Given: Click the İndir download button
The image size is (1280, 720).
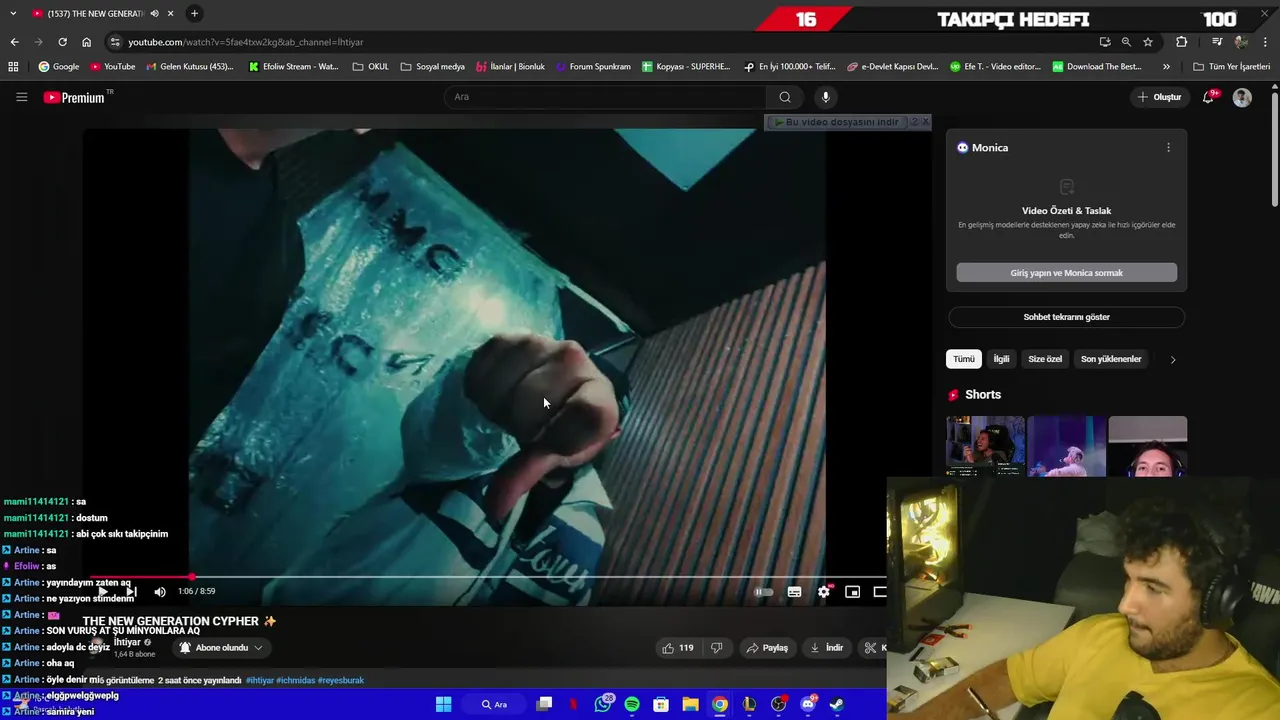Looking at the screenshot, I should pyautogui.click(x=826, y=648).
